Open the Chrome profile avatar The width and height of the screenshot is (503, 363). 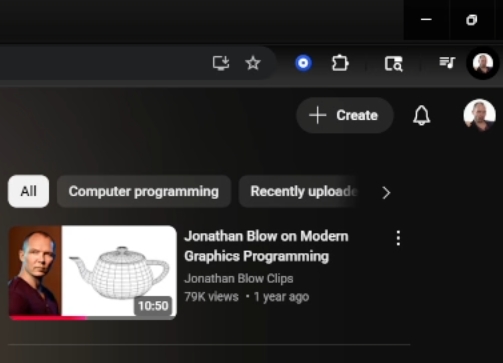pyautogui.click(x=483, y=63)
